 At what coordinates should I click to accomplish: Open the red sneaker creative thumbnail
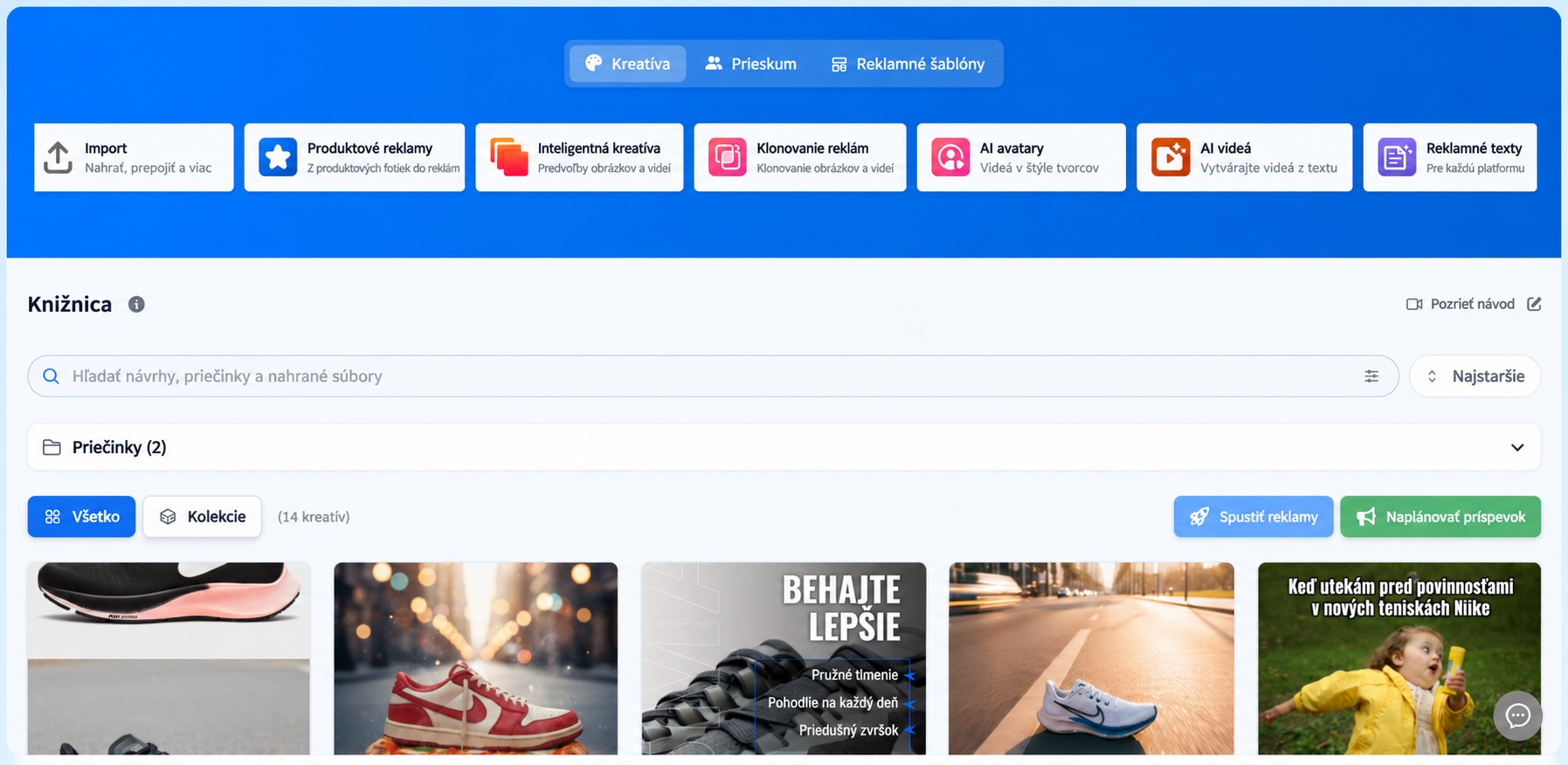(x=476, y=658)
